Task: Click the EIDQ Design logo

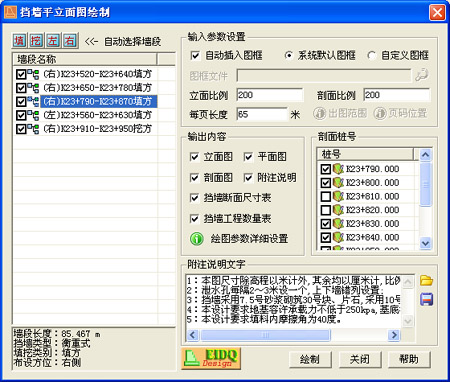Action: click(x=211, y=358)
